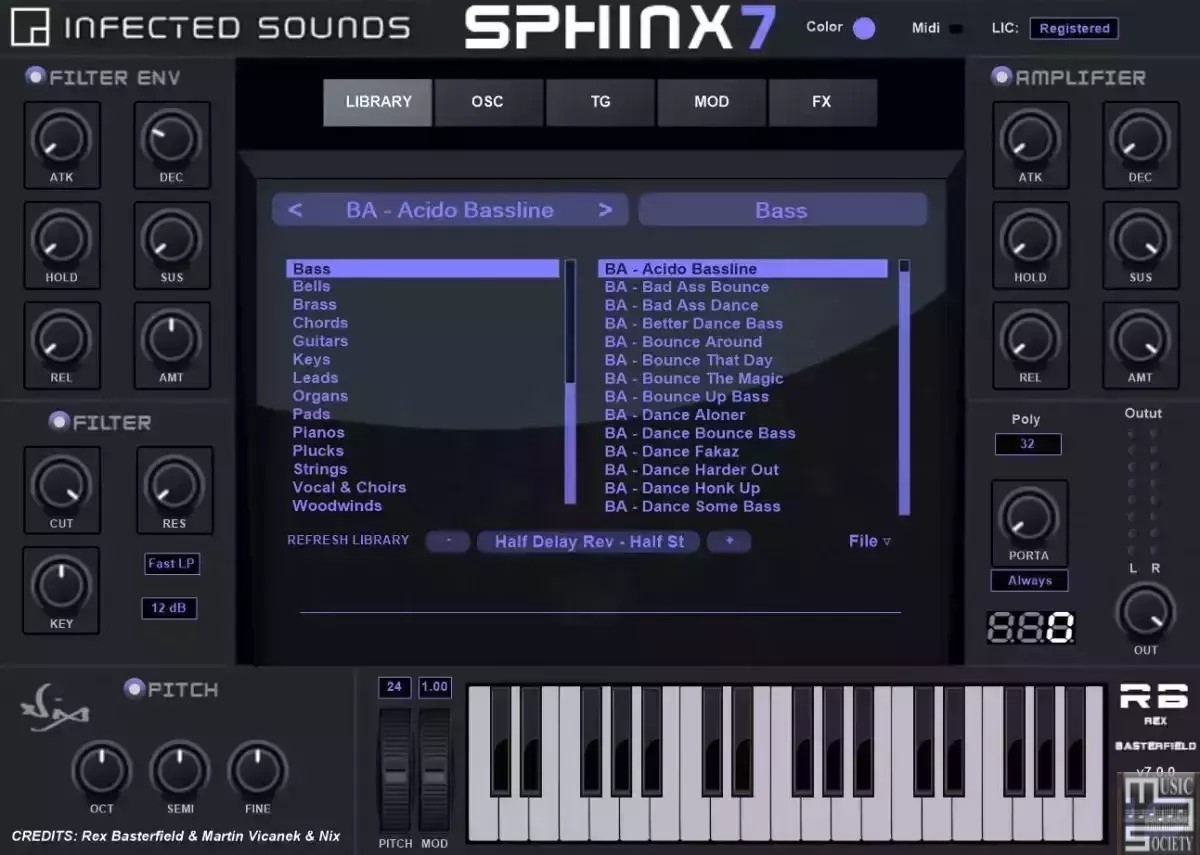
Task: Select preset BA - Bad Ass Bounce
Action: [x=687, y=286]
